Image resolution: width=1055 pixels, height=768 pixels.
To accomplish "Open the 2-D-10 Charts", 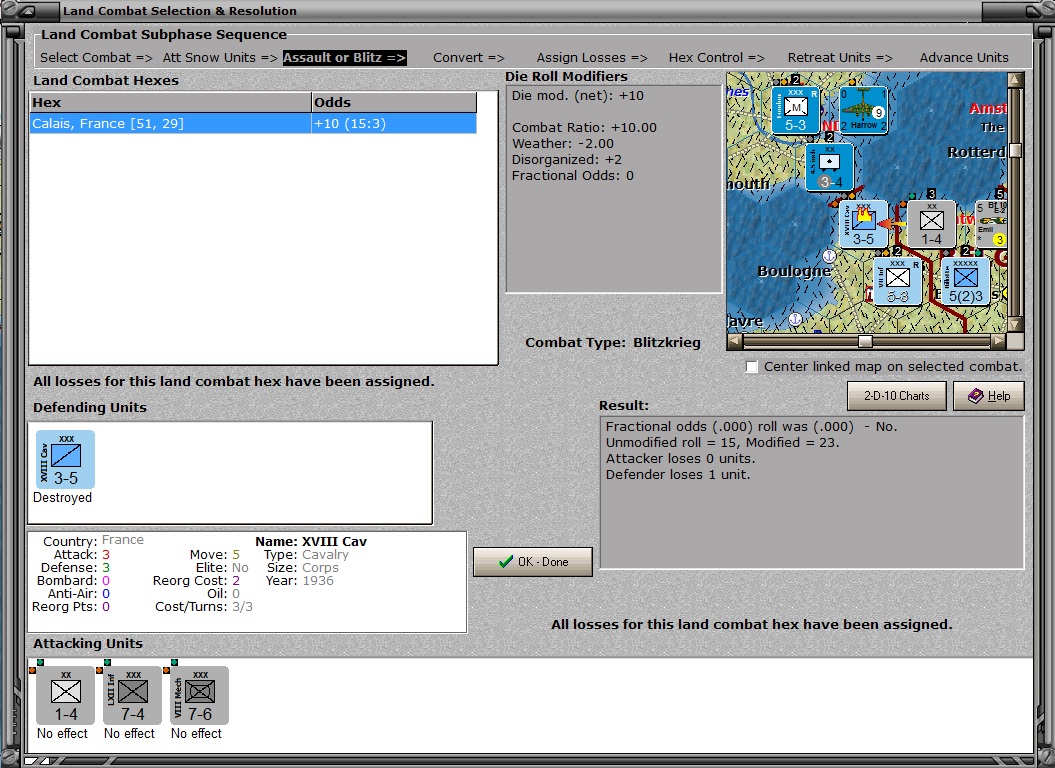I will tap(896, 396).
